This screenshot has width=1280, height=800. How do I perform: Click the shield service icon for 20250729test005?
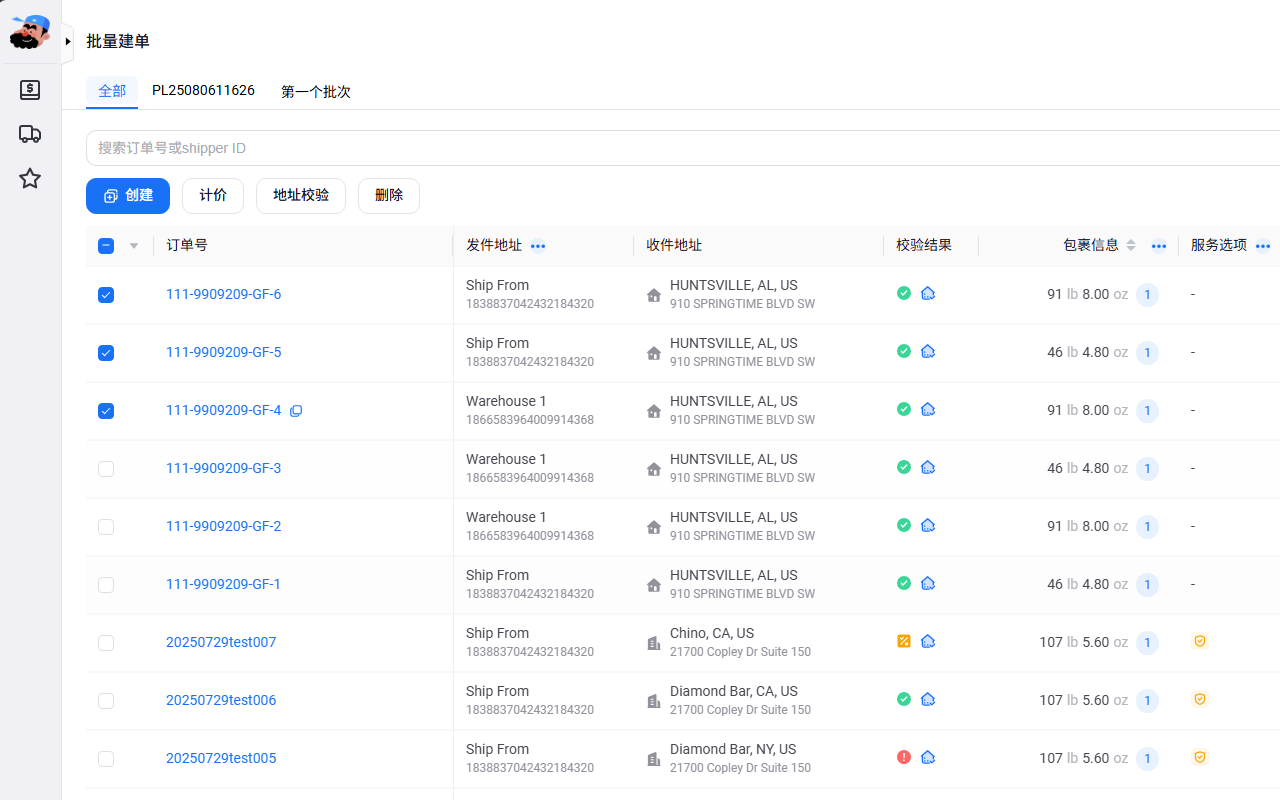coord(1200,757)
